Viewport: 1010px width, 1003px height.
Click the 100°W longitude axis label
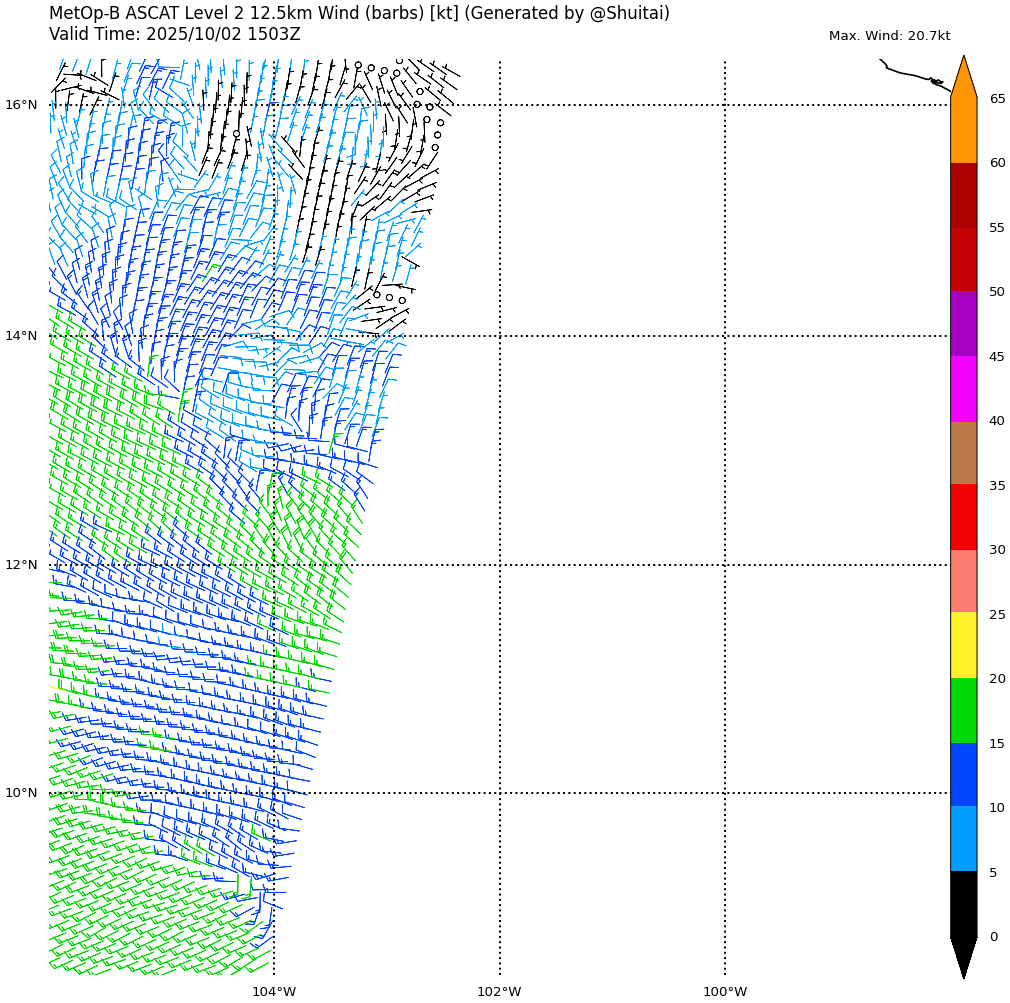pos(725,992)
